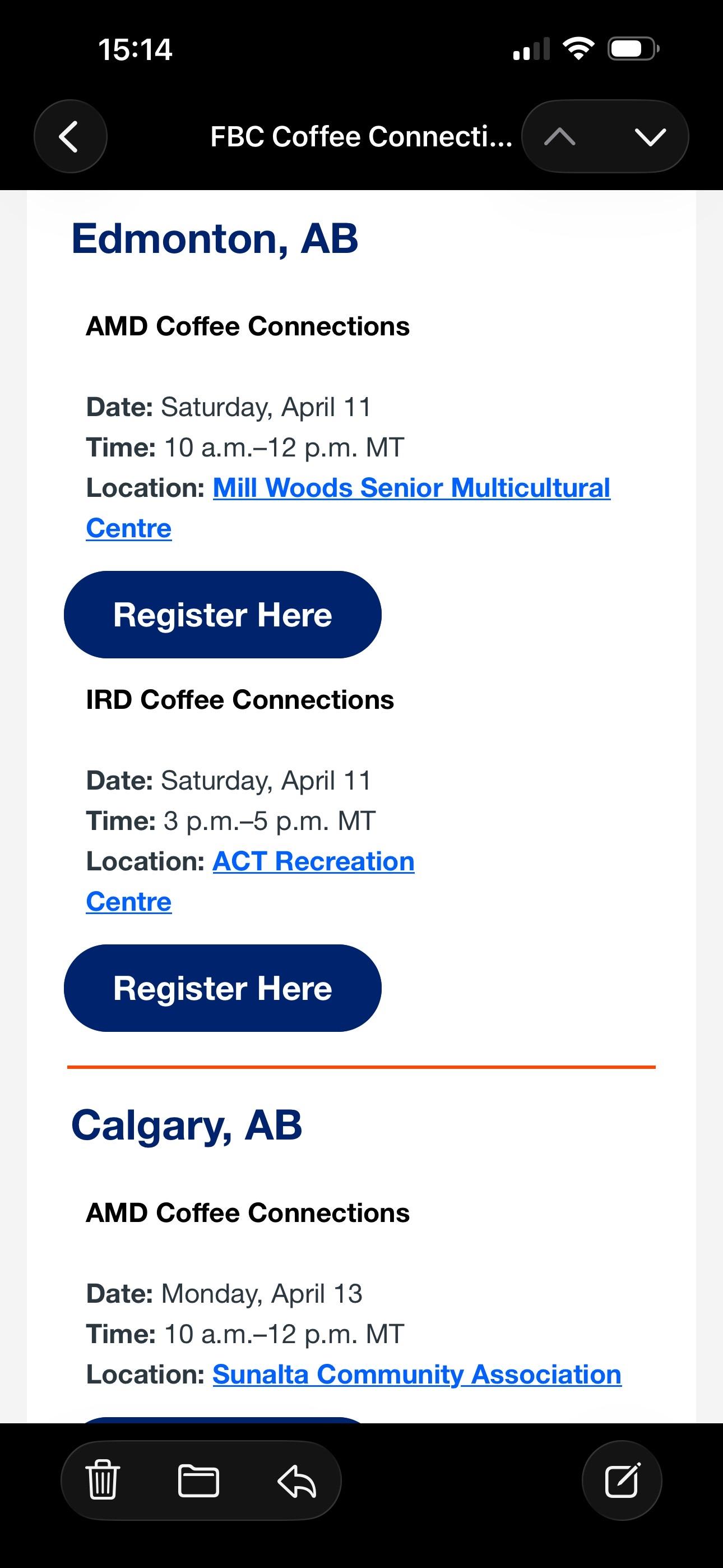Open the ACT Recreation Centre link

coord(313,862)
